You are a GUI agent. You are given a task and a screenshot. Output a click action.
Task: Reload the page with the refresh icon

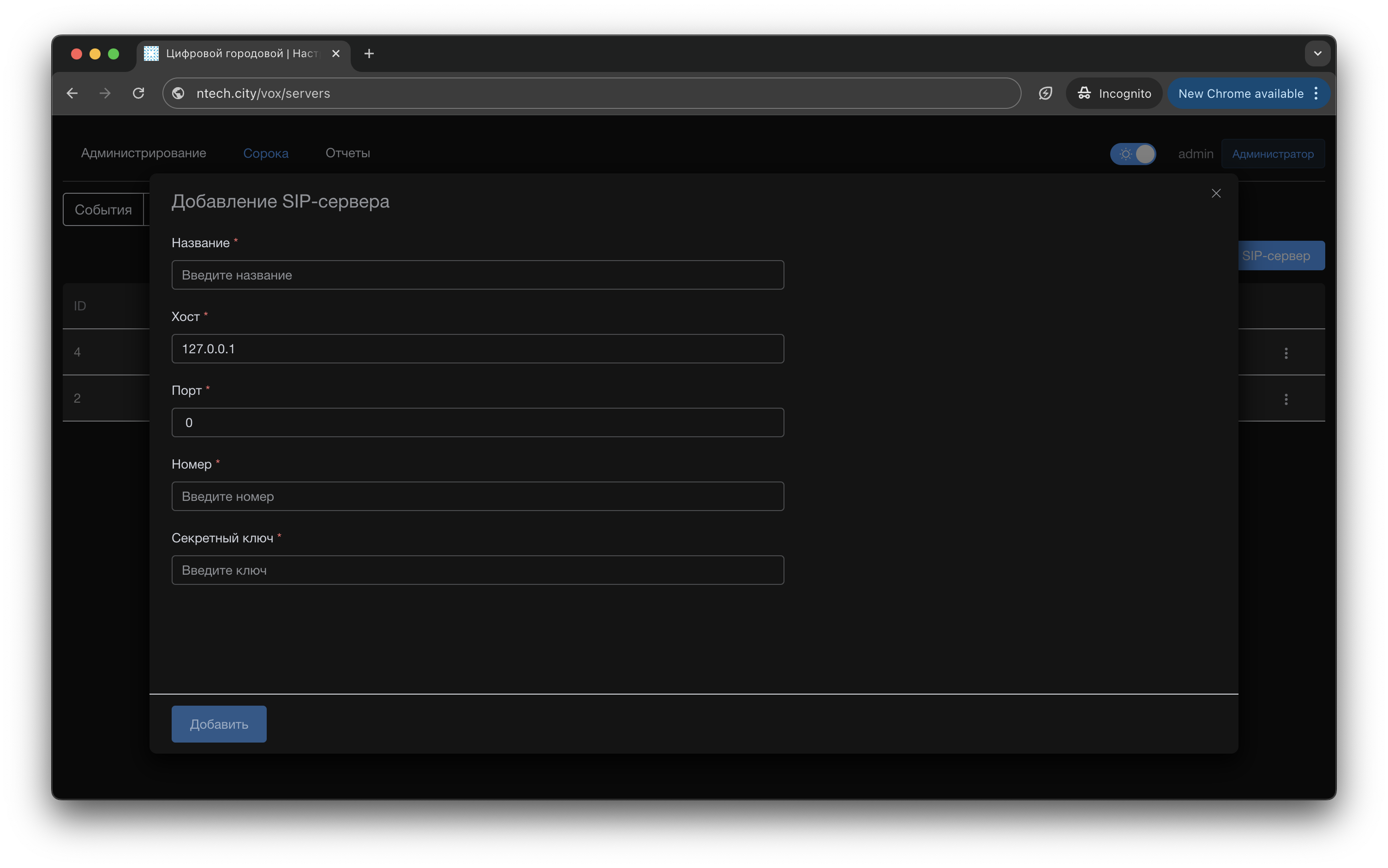pos(138,93)
